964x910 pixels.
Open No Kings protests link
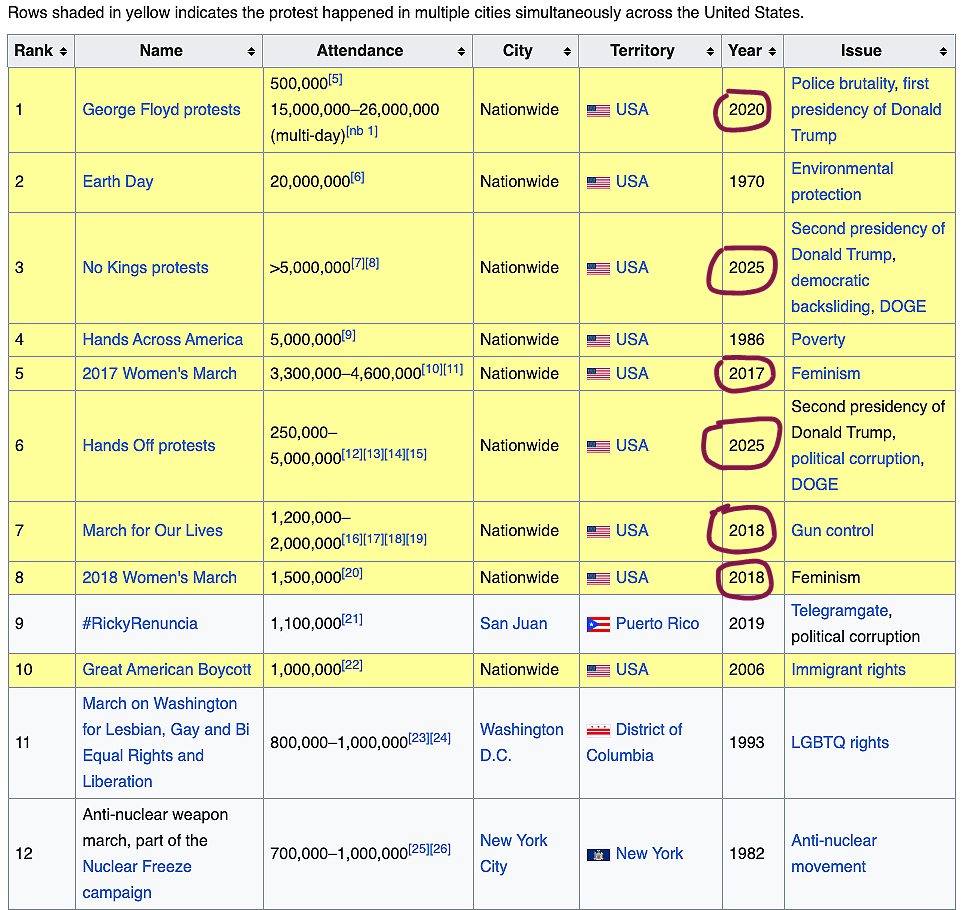[145, 267]
